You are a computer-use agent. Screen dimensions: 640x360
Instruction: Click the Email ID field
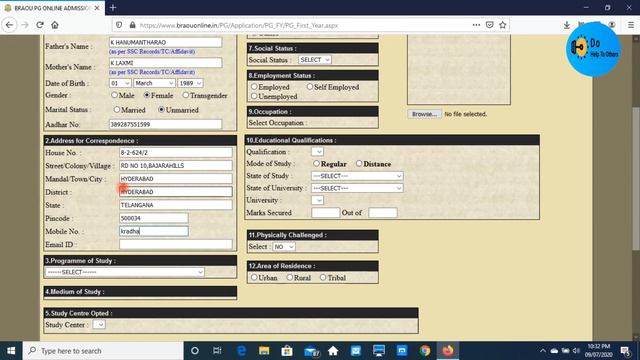pos(176,244)
